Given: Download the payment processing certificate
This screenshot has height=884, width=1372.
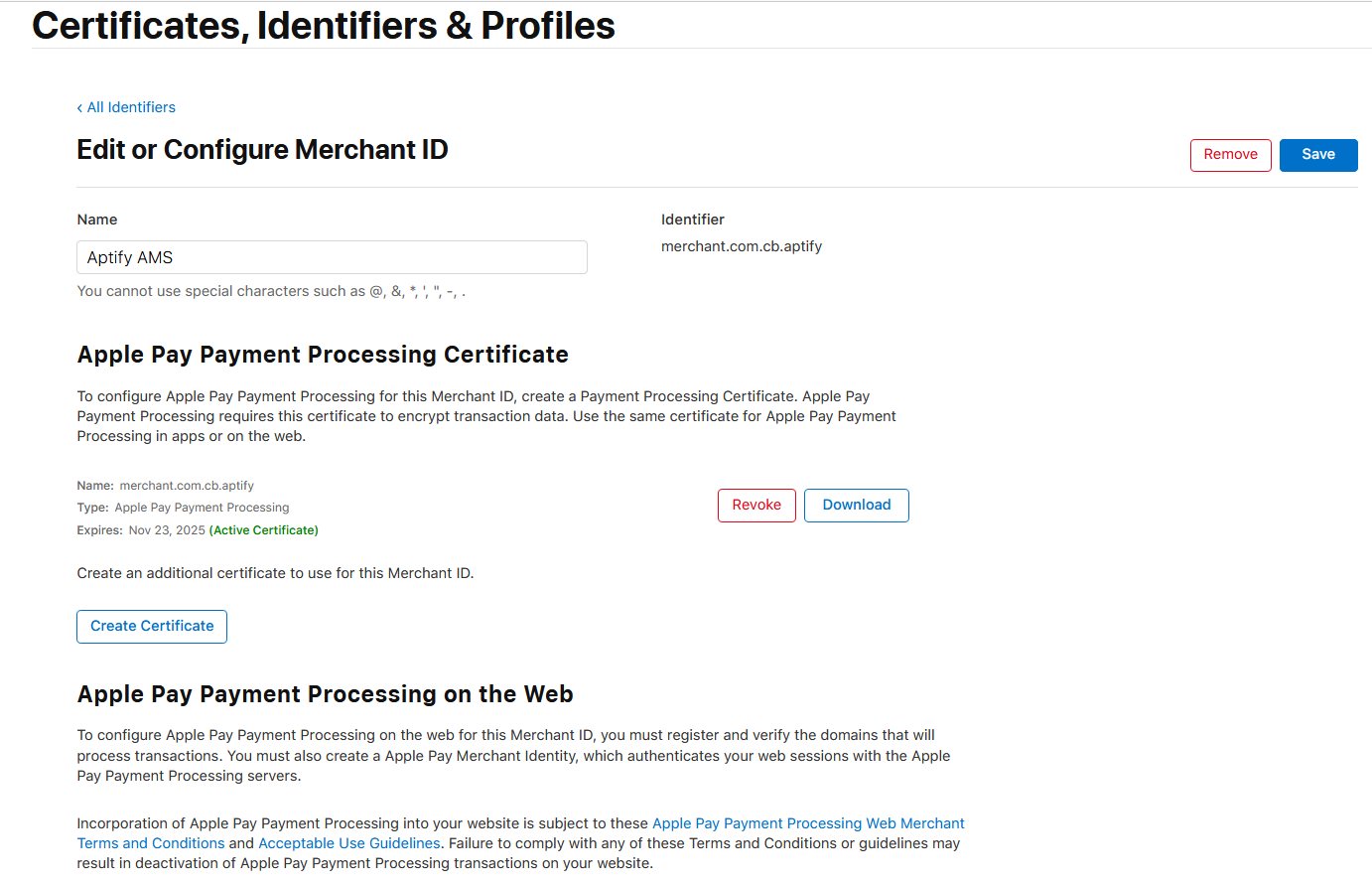Looking at the screenshot, I should [x=856, y=506].
